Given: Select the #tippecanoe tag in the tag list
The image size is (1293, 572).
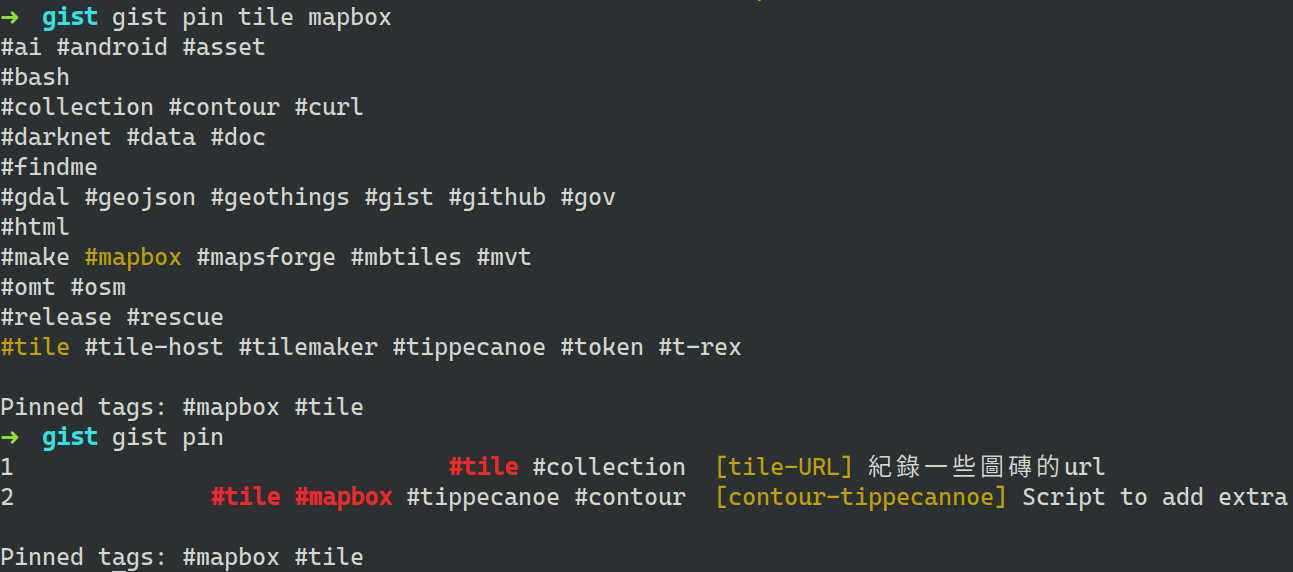Looking at the screenshot, I should pos(469,347).
